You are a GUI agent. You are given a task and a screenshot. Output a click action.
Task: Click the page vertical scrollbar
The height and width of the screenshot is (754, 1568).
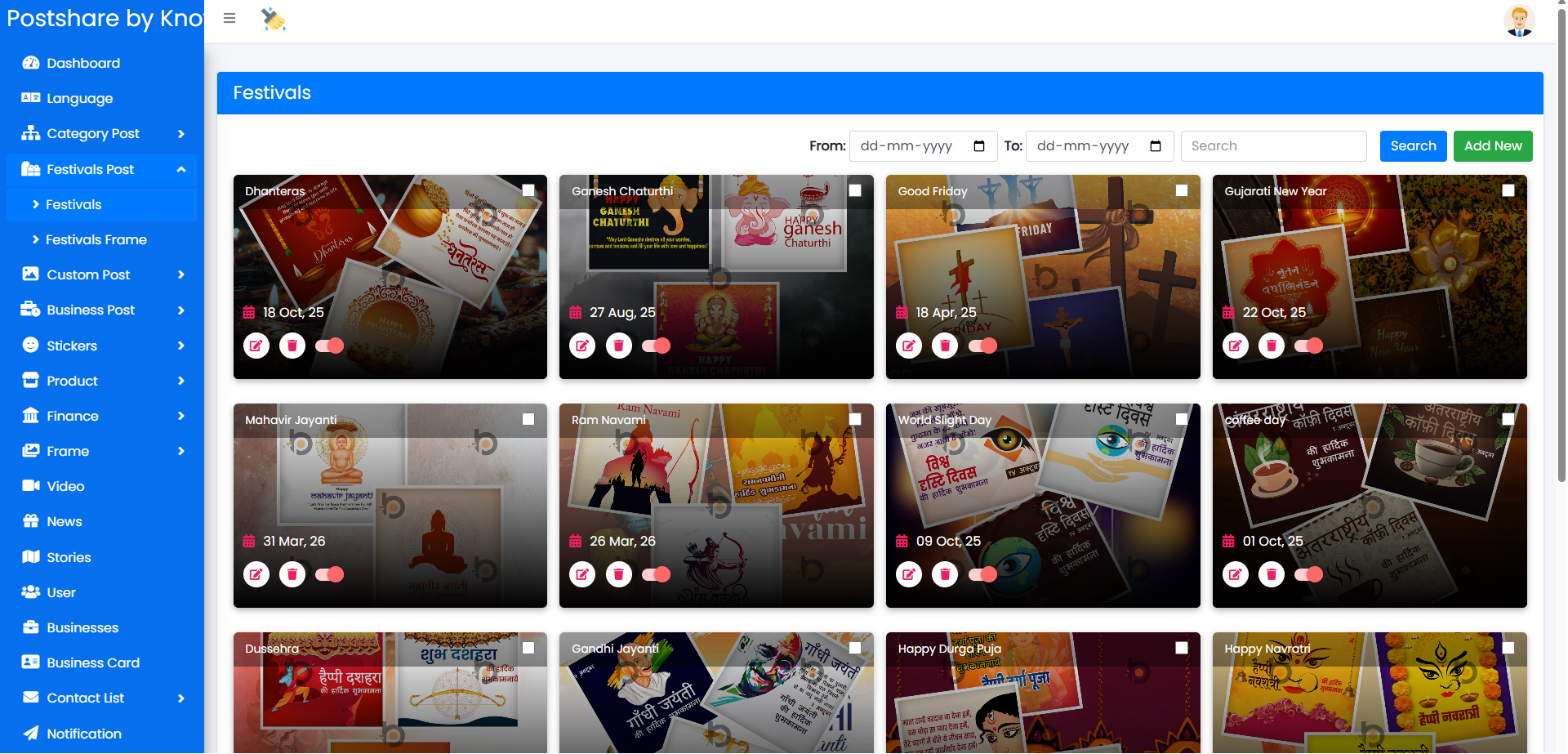point(1561,245)
